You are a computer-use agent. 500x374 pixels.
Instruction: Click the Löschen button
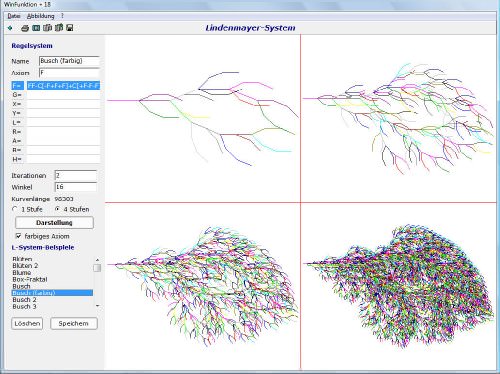tap(27, 324)
